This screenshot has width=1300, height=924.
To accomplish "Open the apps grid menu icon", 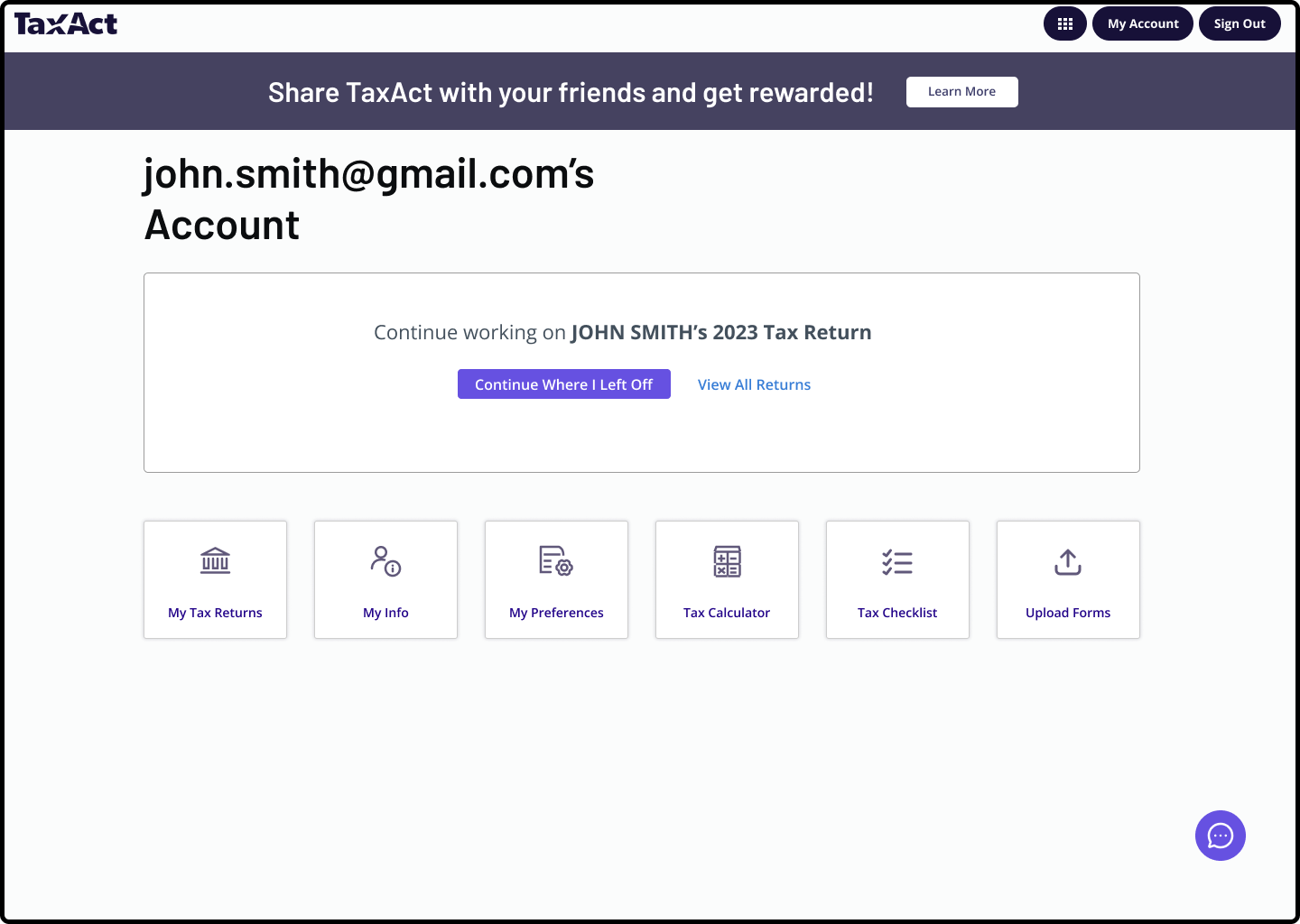I will click(1064, 23).
